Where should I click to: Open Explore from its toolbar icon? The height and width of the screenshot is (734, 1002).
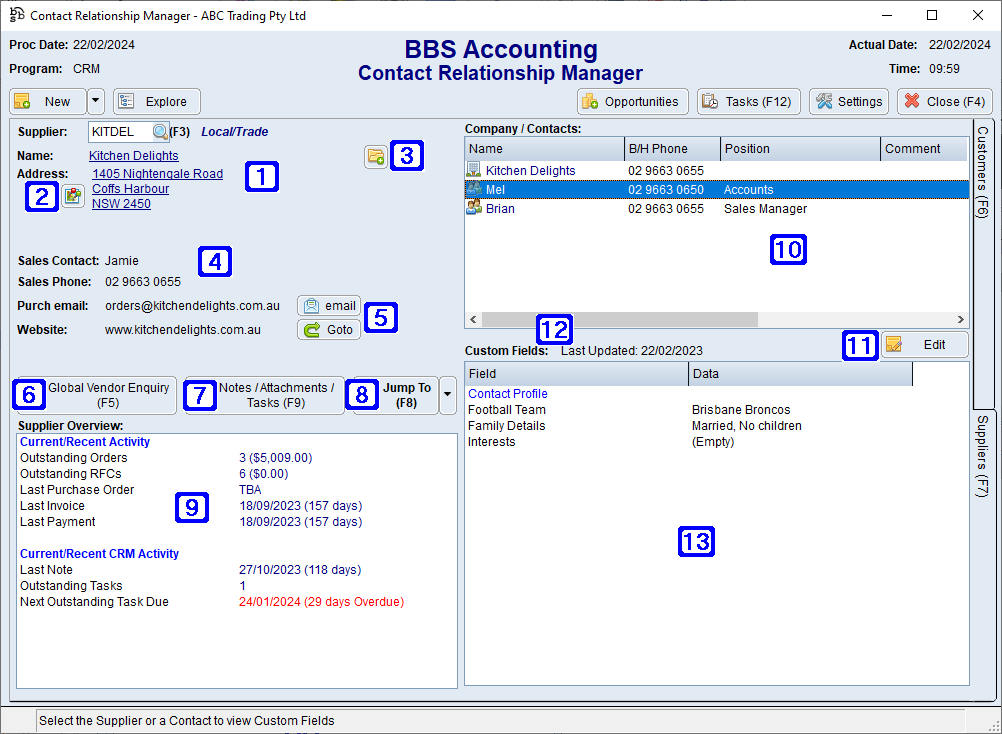pos(126,101)
